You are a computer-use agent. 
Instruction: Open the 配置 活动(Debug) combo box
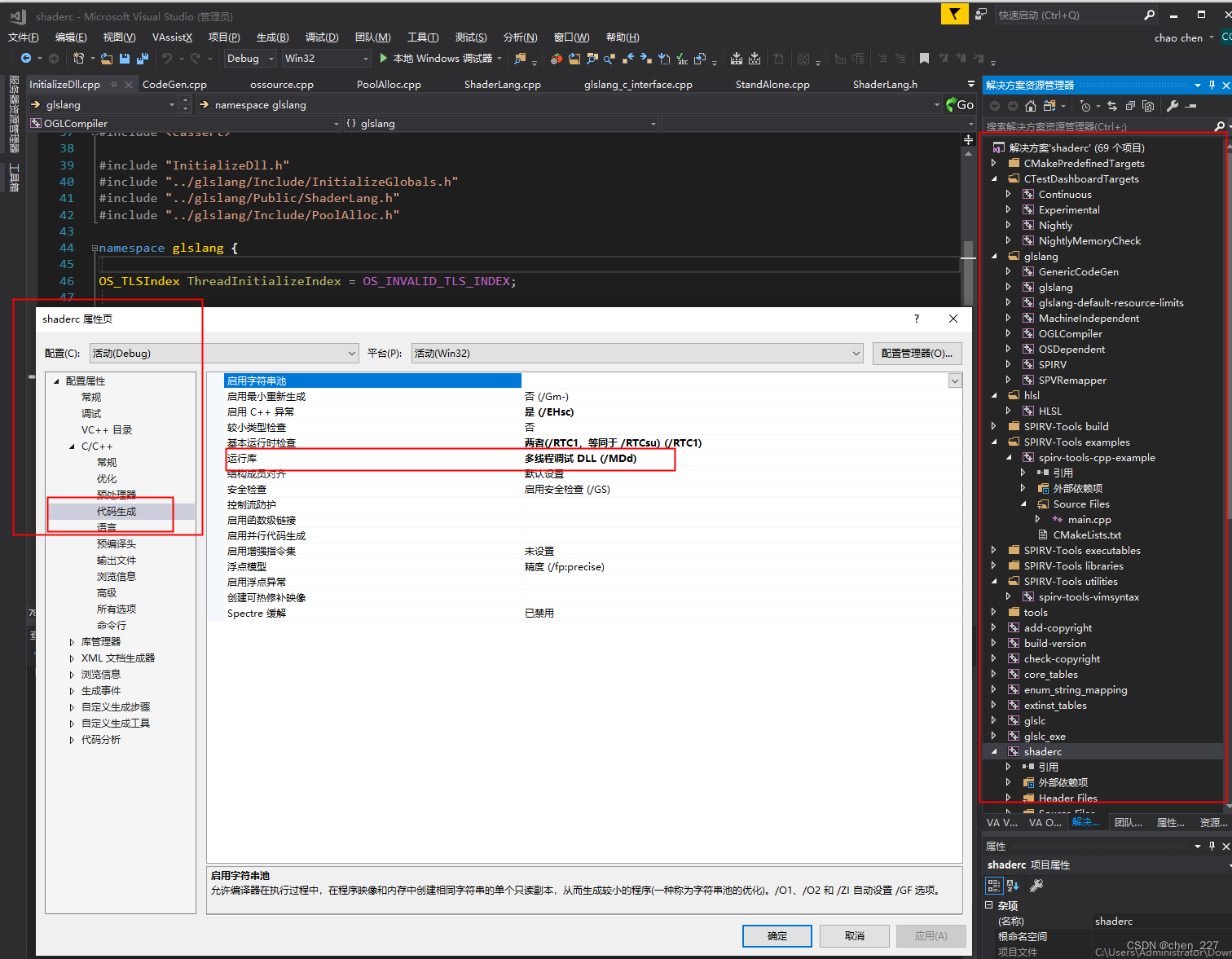(224, 353)
